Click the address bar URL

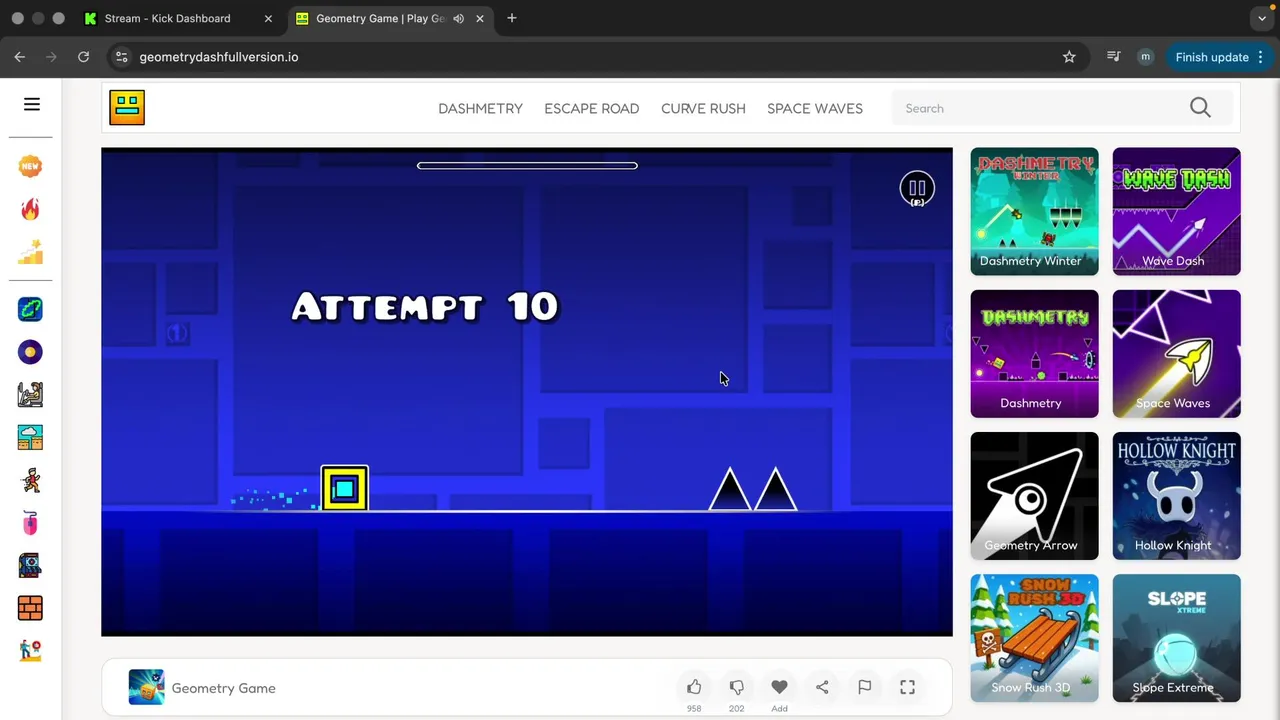pyautogui.click(x=219, y=57)
